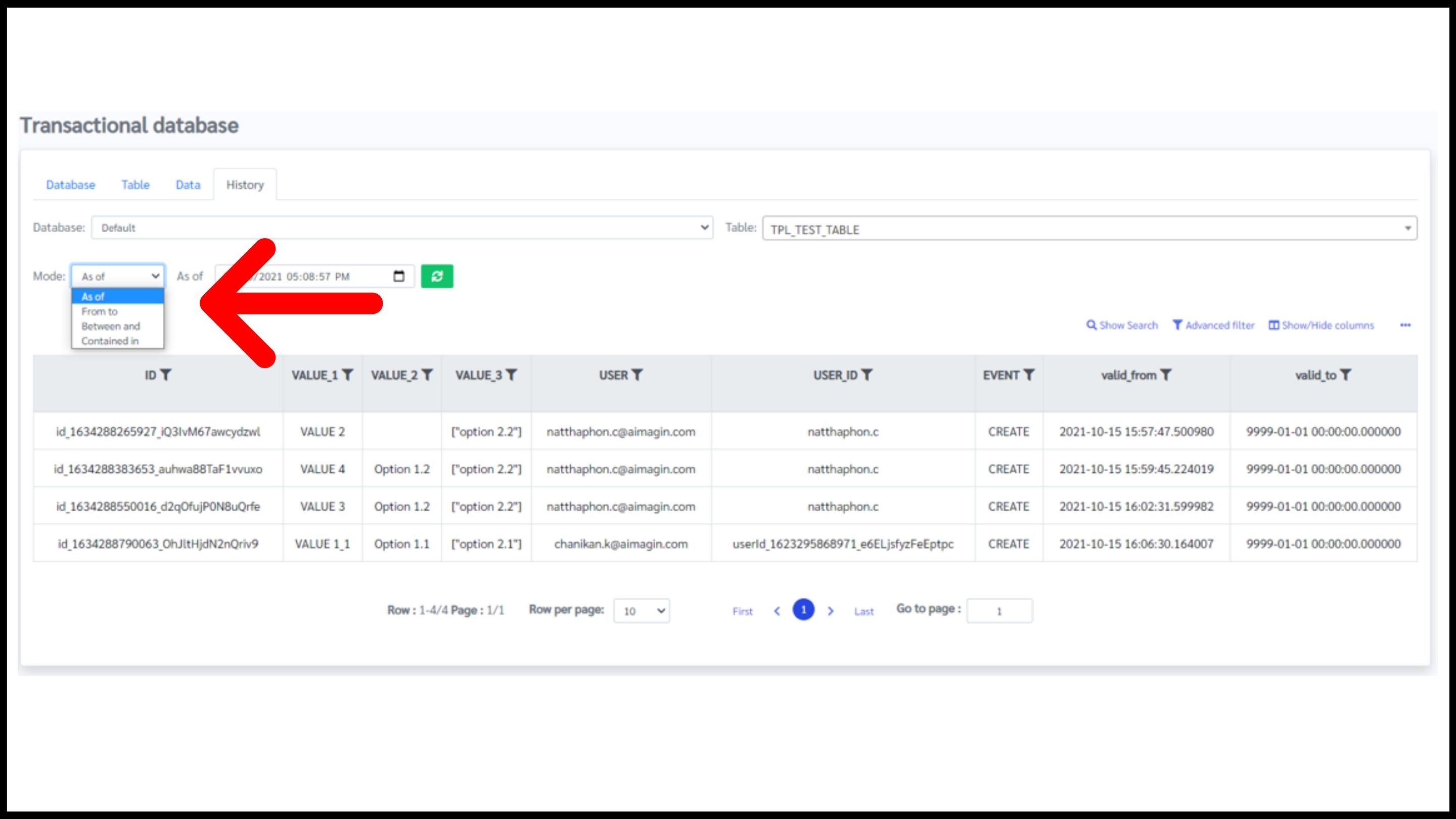Open the calendar picker in As of field
Image resolution: width=1456 pixels, height=819 pixels.
pos(399,276)
